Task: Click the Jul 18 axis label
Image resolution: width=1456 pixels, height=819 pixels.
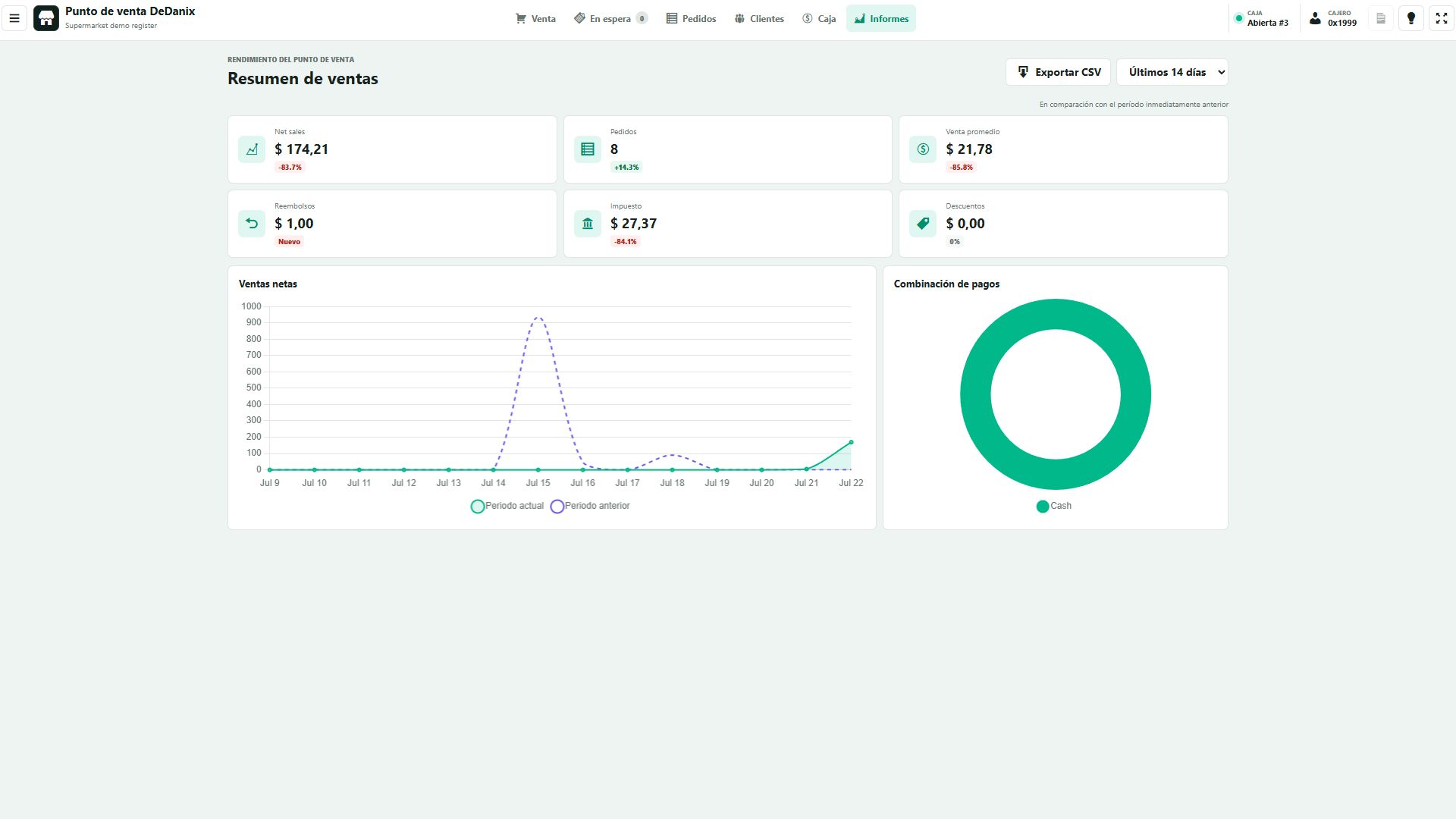Action: [x=672, y=483]
